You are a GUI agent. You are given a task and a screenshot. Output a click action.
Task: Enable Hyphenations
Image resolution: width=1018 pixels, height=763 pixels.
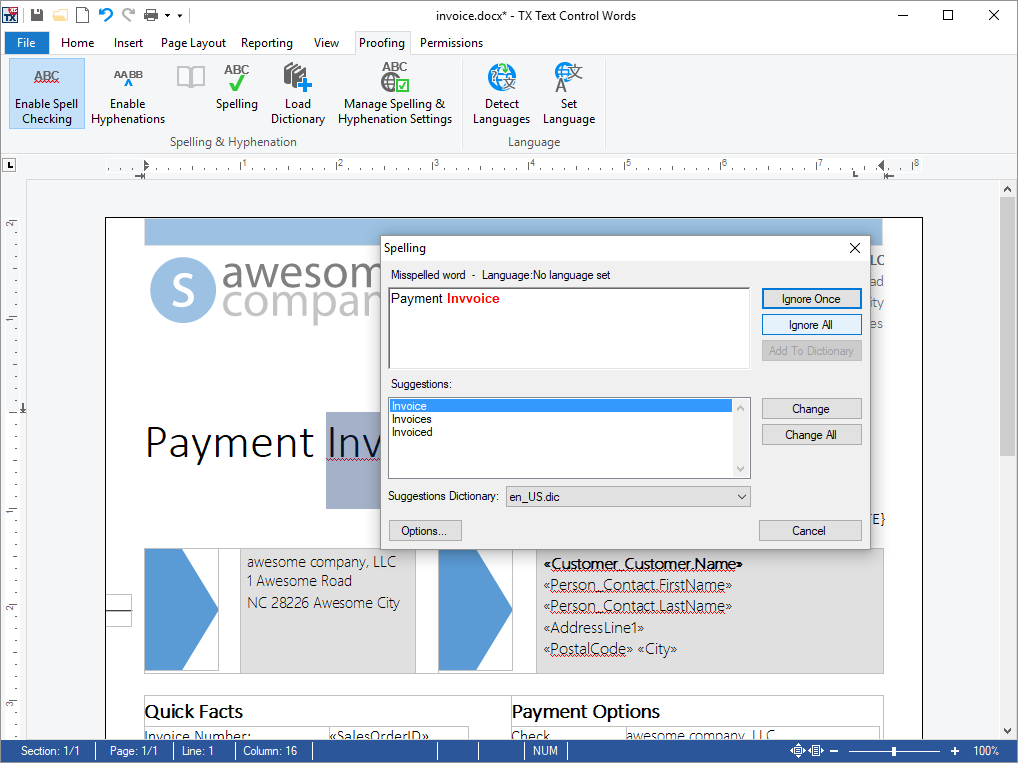click(x=127, y=92)
